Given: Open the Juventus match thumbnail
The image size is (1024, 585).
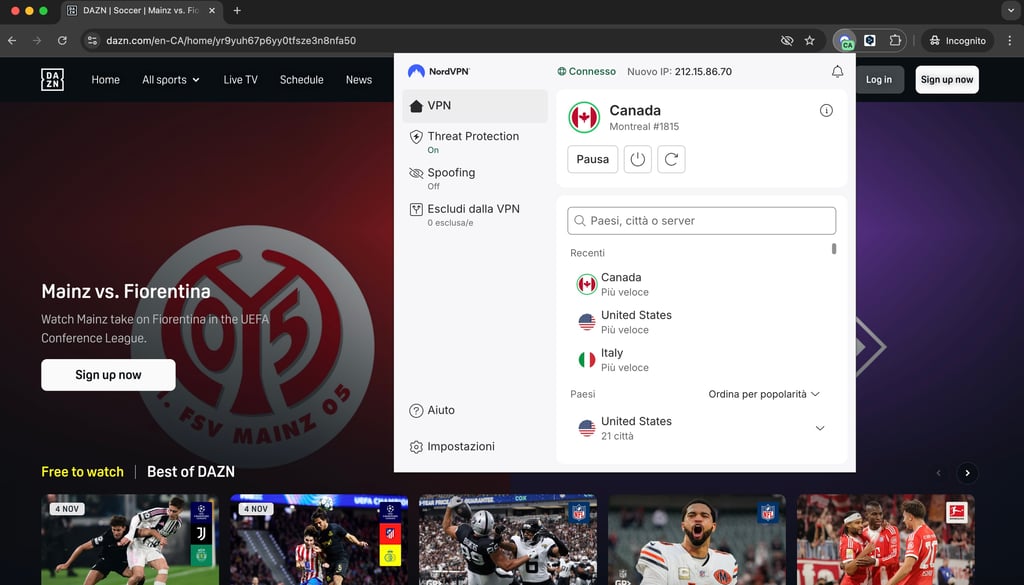Looking at the screenshot, I should 130,539.
